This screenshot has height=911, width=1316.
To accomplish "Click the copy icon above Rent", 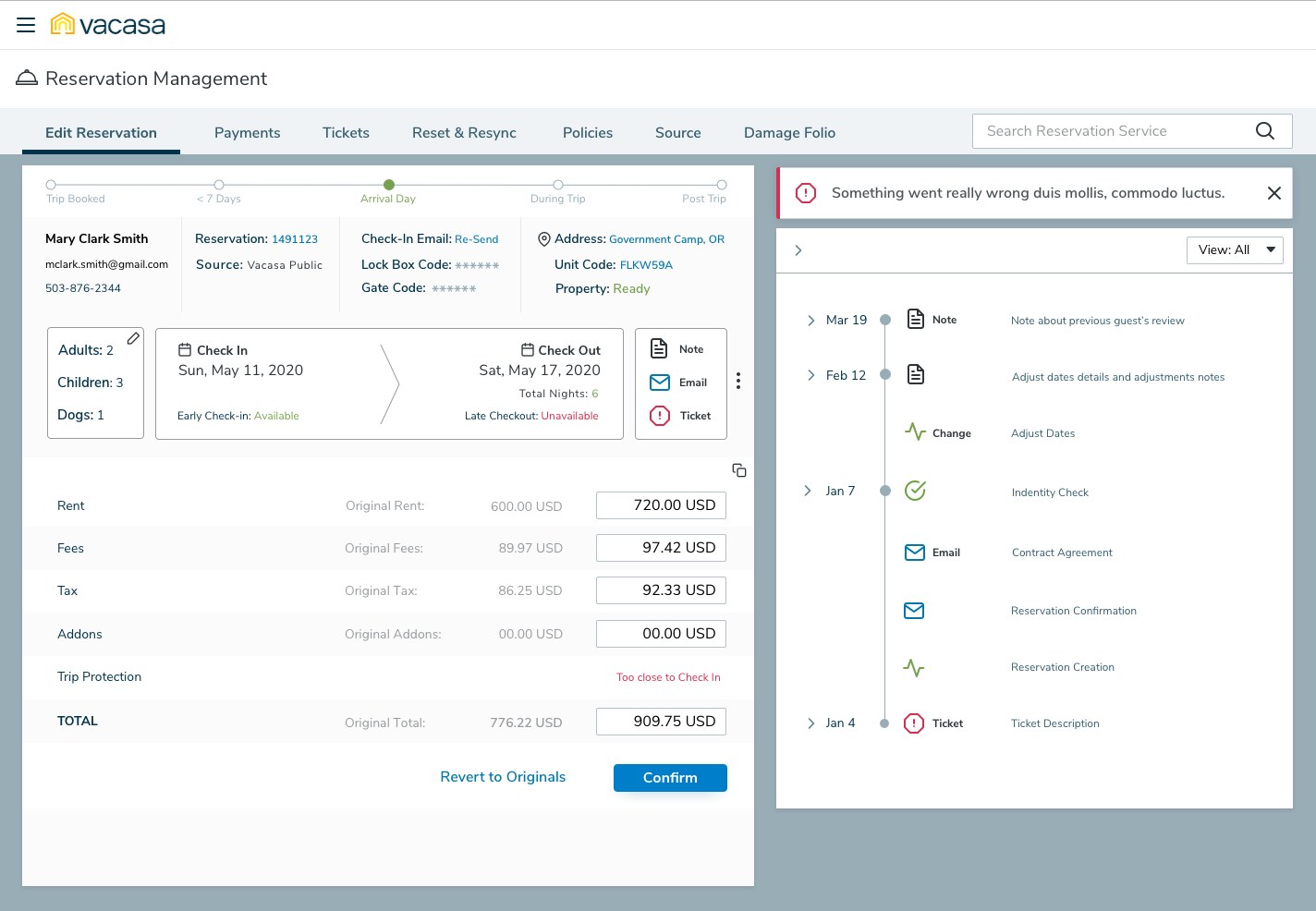I will (739, 470).
